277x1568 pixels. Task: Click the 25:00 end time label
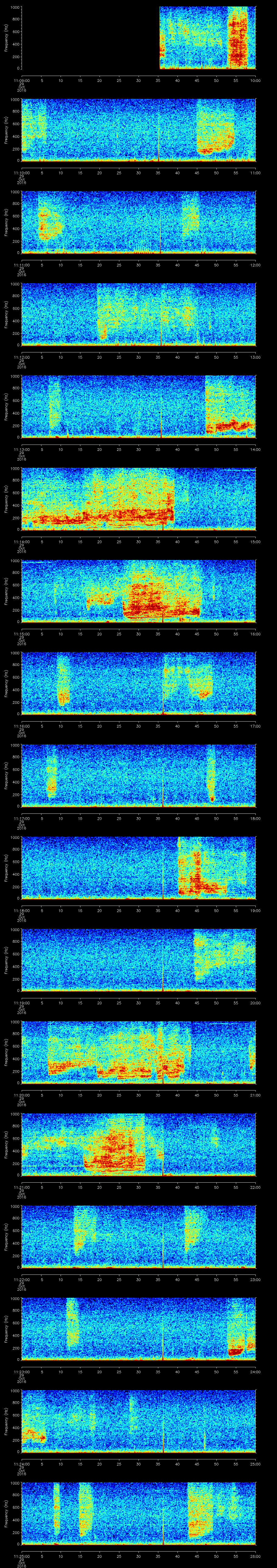(x=255, y=1463)
